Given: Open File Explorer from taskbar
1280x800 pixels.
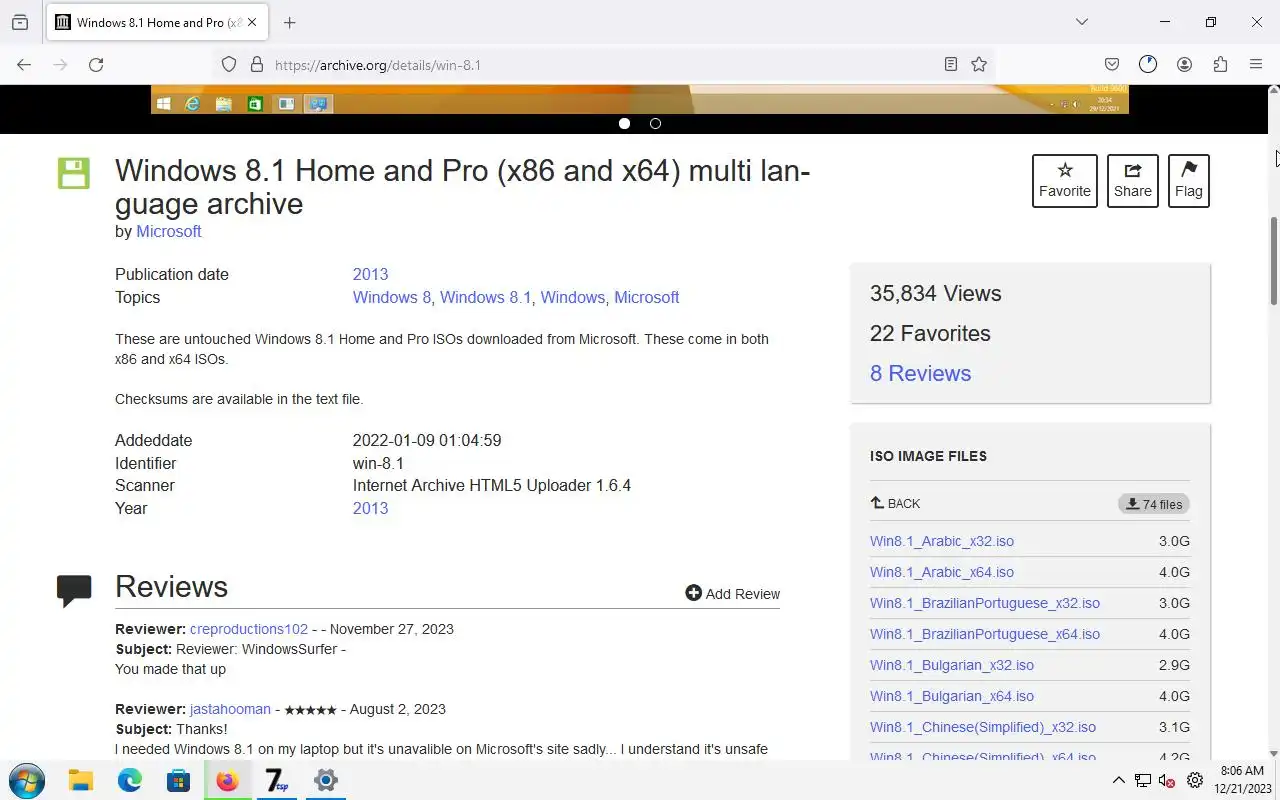Looking at the screenshot, I should 81,780.
